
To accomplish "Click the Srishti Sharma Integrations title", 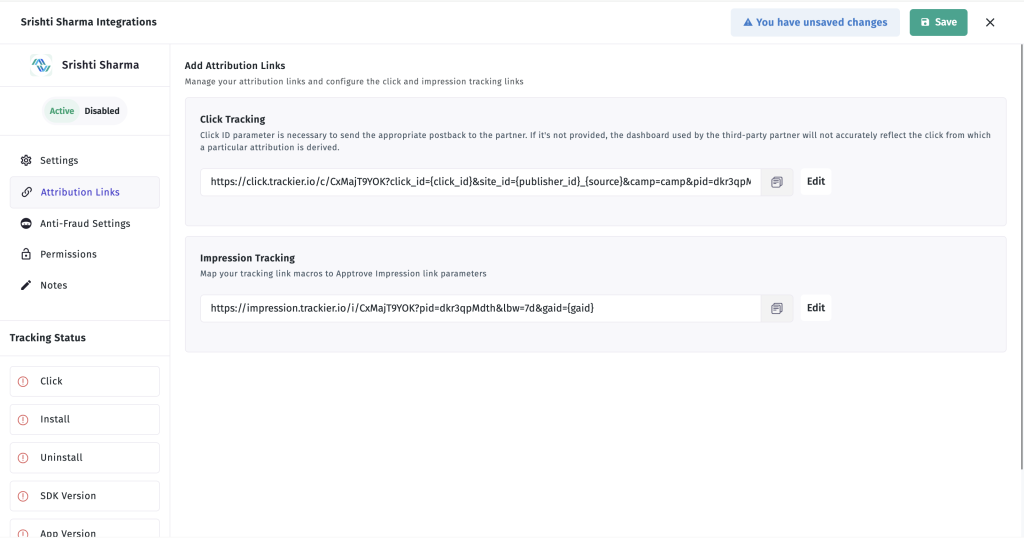I will click(89, 22).
